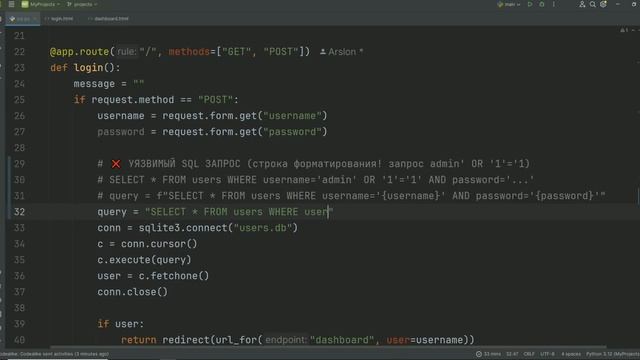Open the main run configuration dropdown
Image resolution: width=640 pixels, height=360 pixels.
click(509, 4)
